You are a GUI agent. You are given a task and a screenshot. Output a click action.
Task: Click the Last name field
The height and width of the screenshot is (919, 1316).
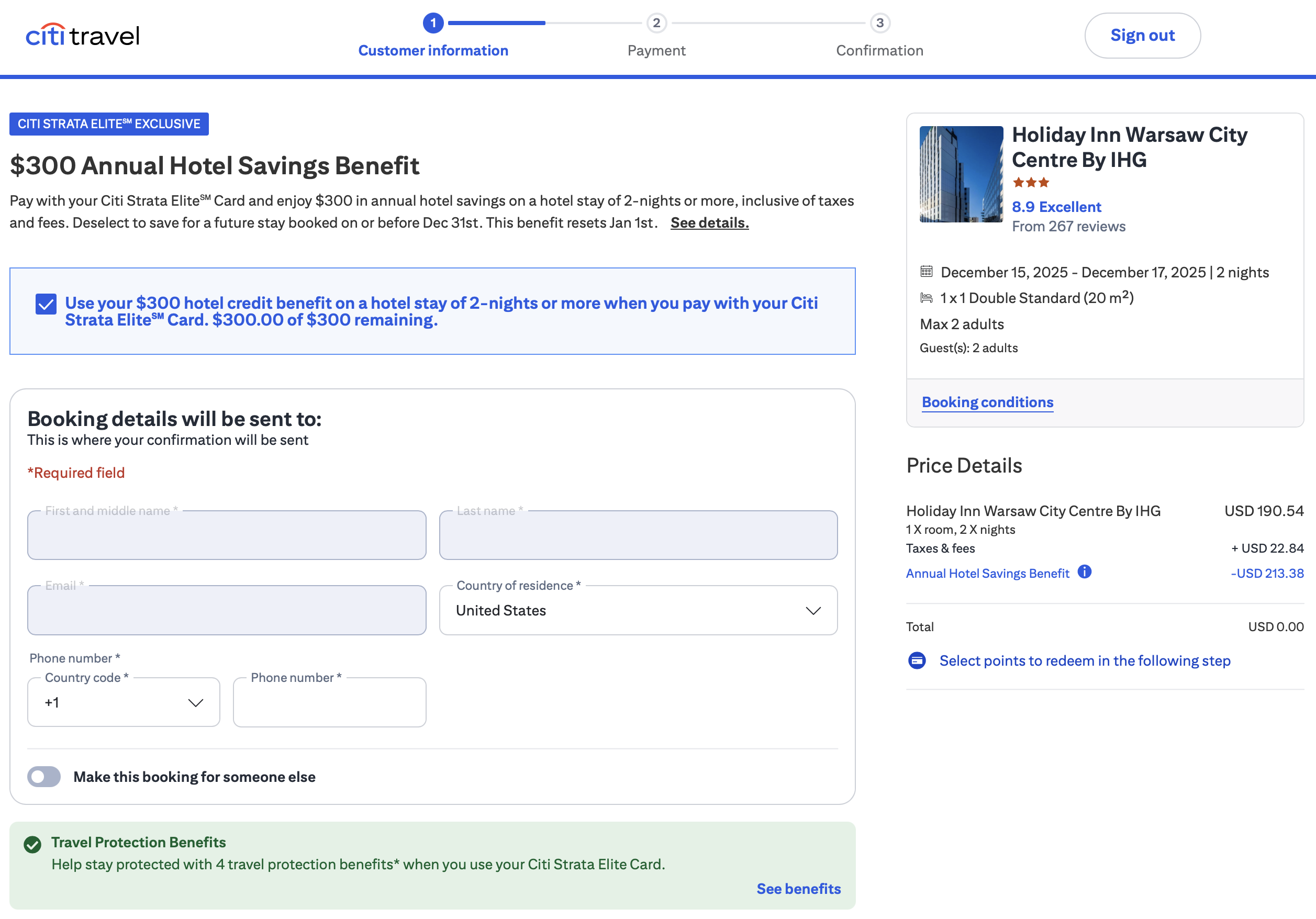pyautogui.click(x=639, y=535)
